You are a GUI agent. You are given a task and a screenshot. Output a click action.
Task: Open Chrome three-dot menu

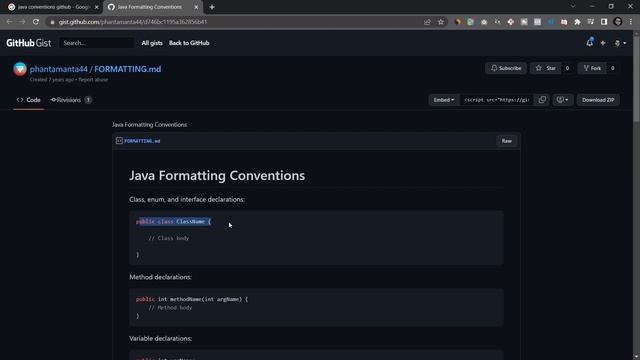point(631,22)
